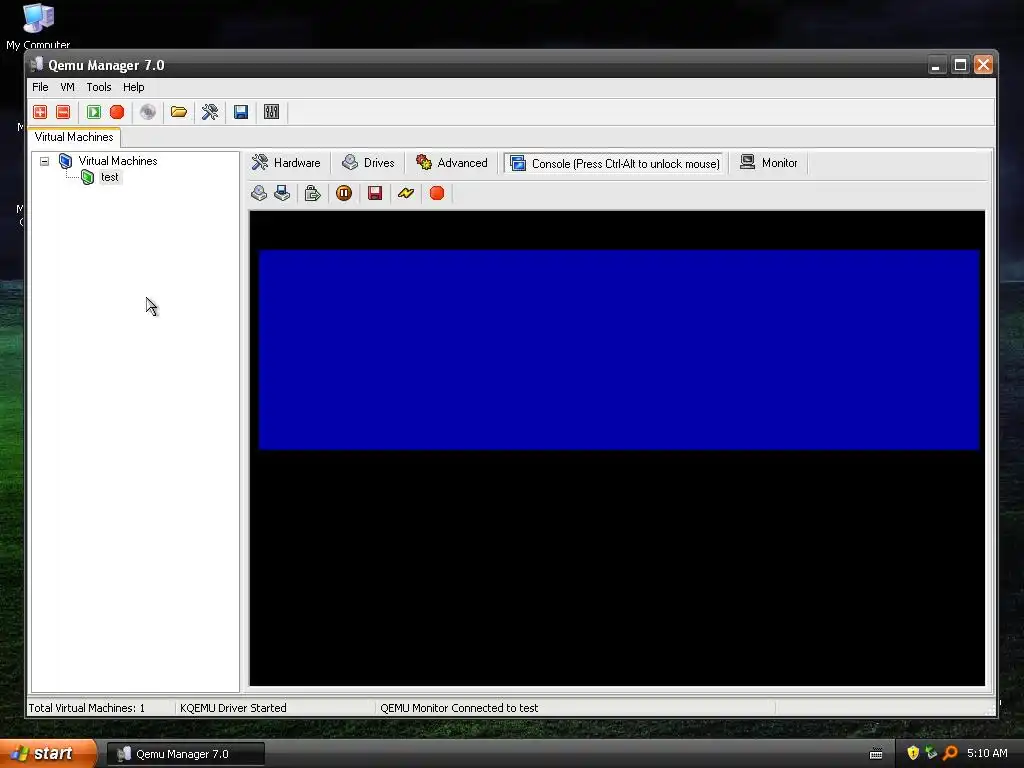Click the red minus remove-VM toolbar icon
The height and width of the screenshot is (768, 1024).
click(63, 112)
